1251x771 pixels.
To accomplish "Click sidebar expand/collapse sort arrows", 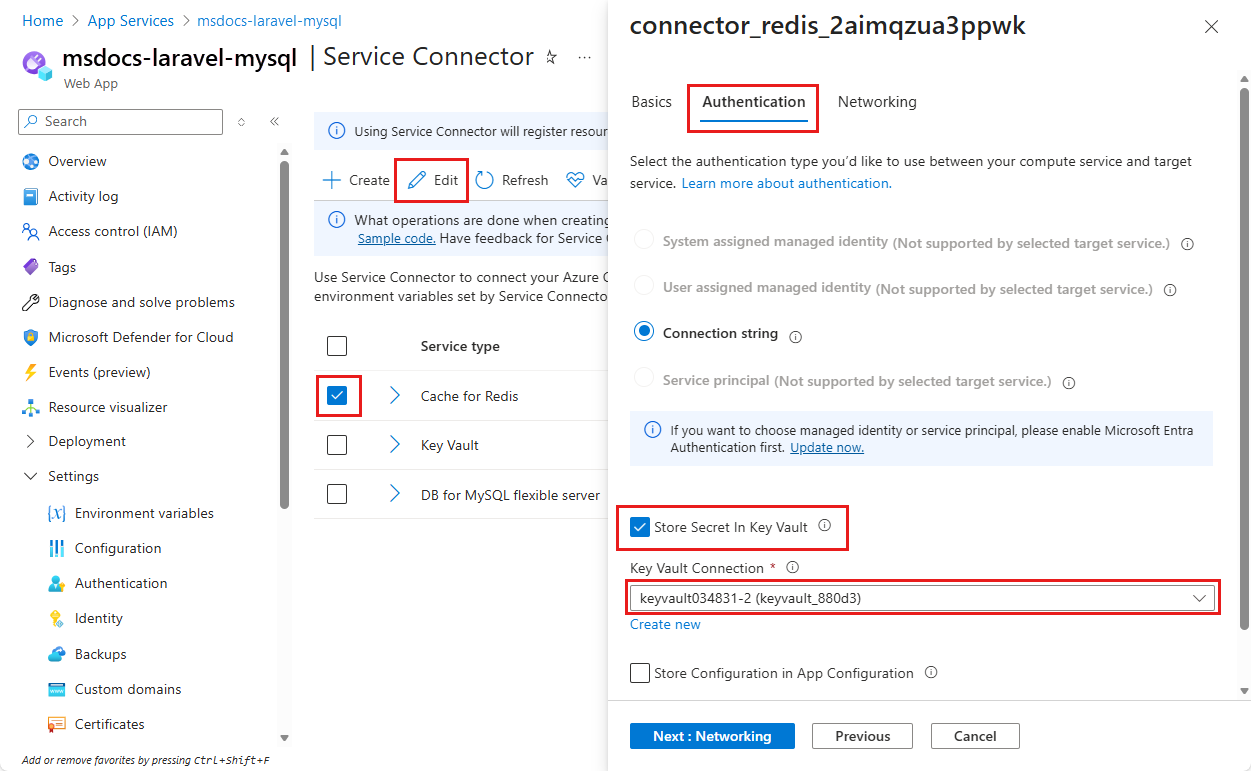I will coord(241,121).
